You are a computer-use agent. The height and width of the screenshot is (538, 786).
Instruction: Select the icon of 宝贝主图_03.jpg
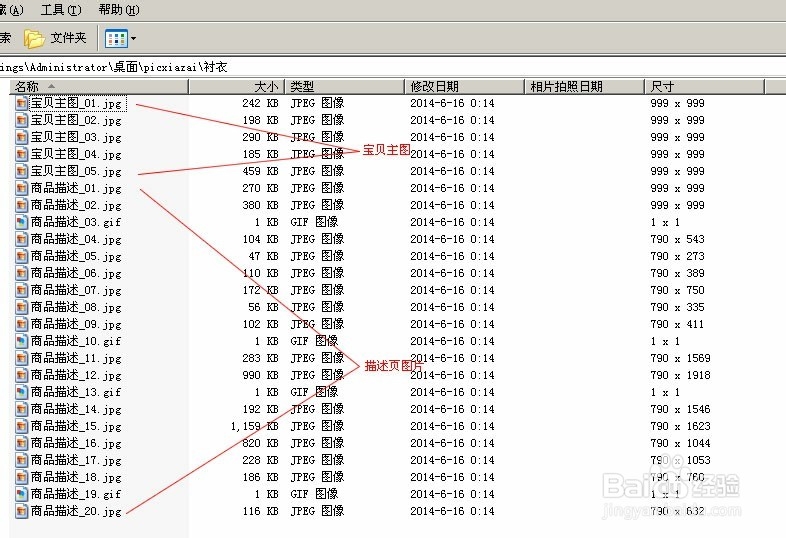point(21,138)
